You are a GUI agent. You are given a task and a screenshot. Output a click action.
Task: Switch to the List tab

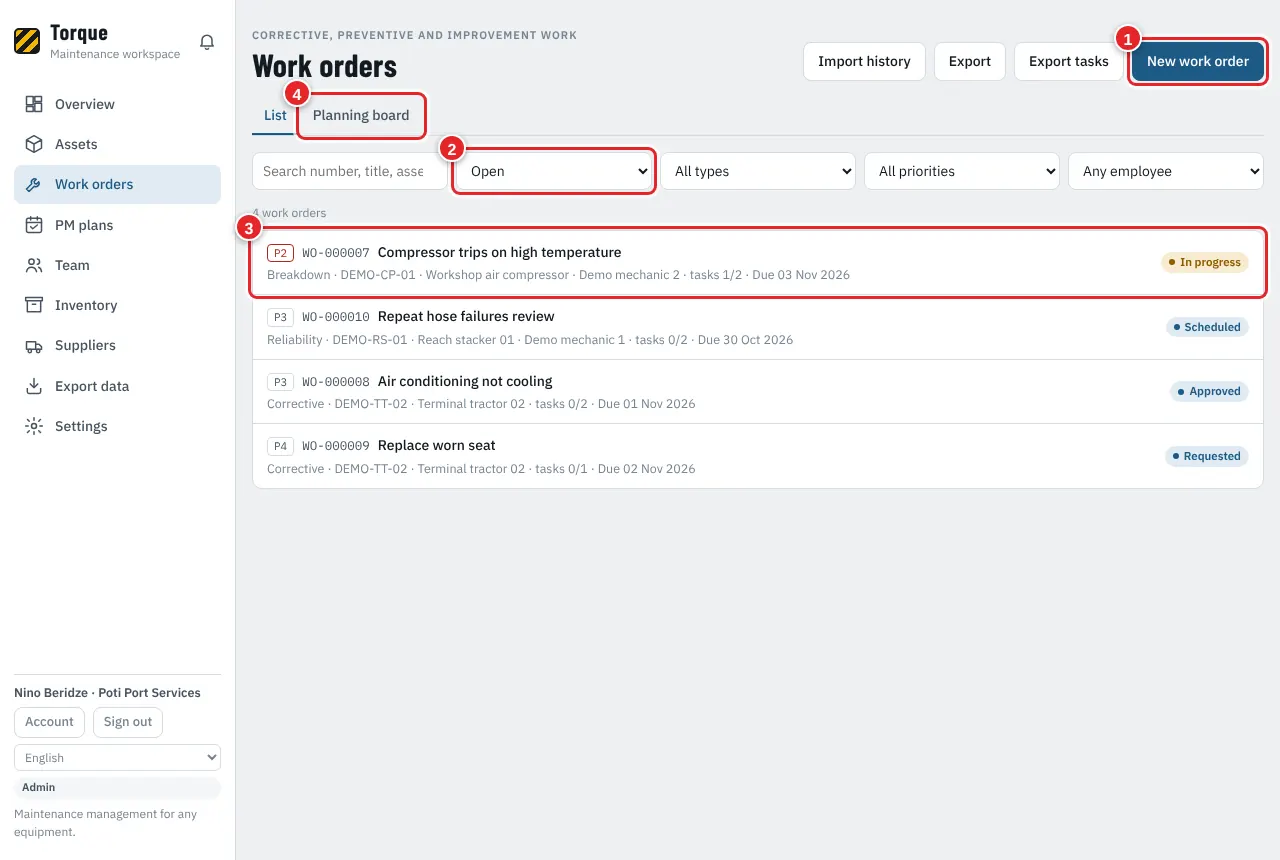pyautogui.click(x=275, y=115)
